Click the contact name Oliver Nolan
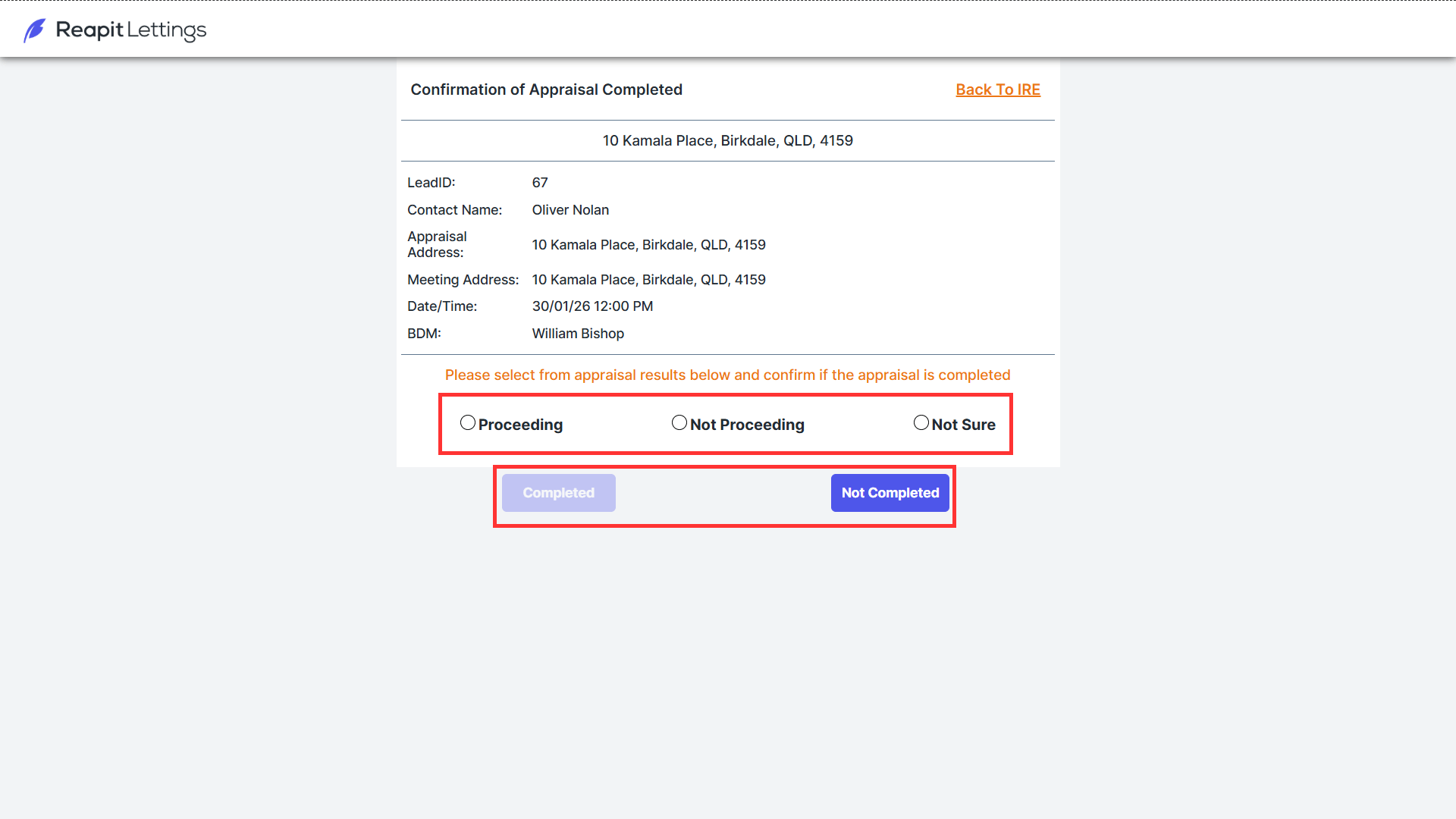The width and height of the screenshot is (1456, 819). pos(570,210)
